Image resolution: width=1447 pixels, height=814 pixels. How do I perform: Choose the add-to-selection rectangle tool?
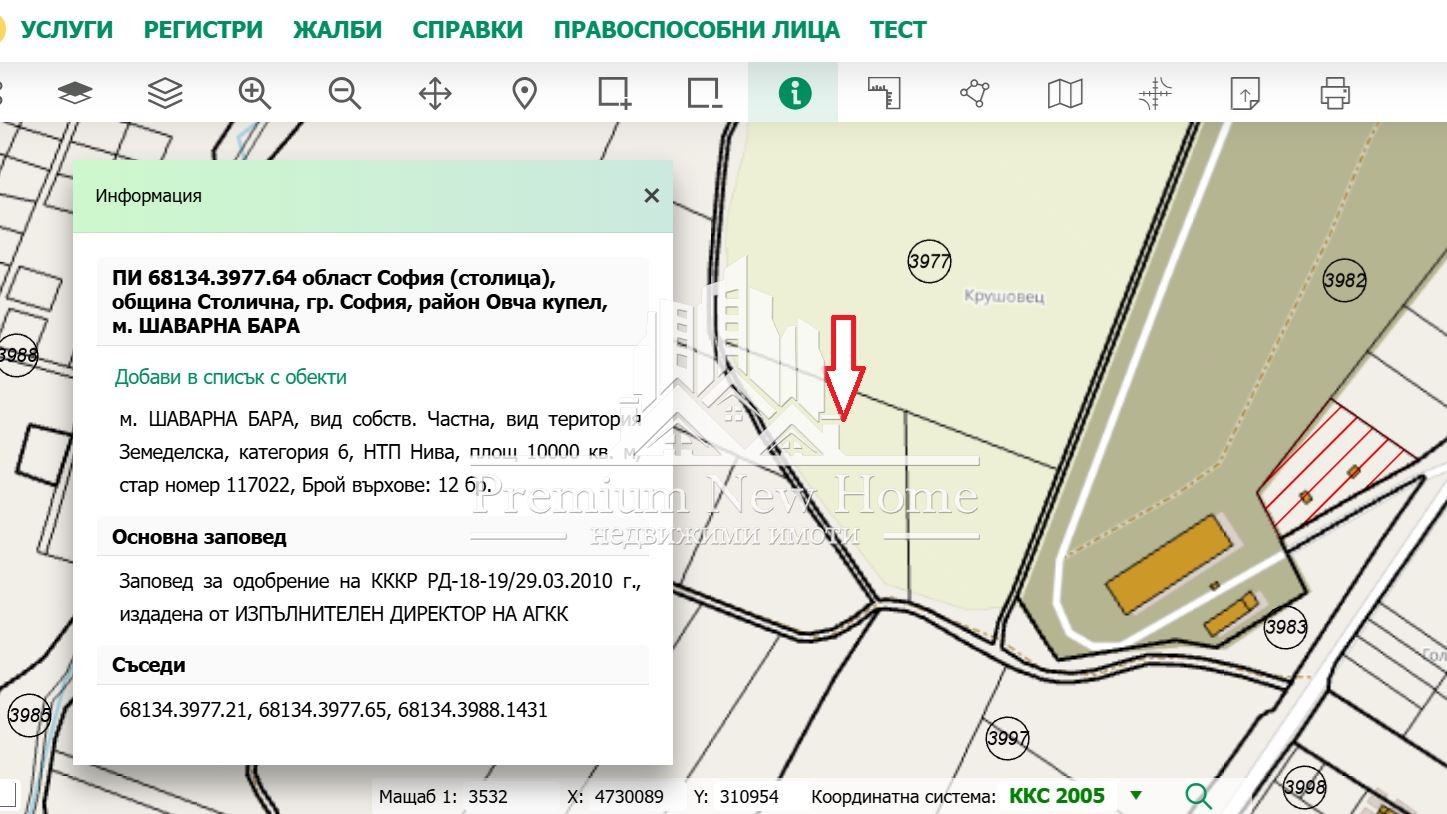[x=614, y=93]
